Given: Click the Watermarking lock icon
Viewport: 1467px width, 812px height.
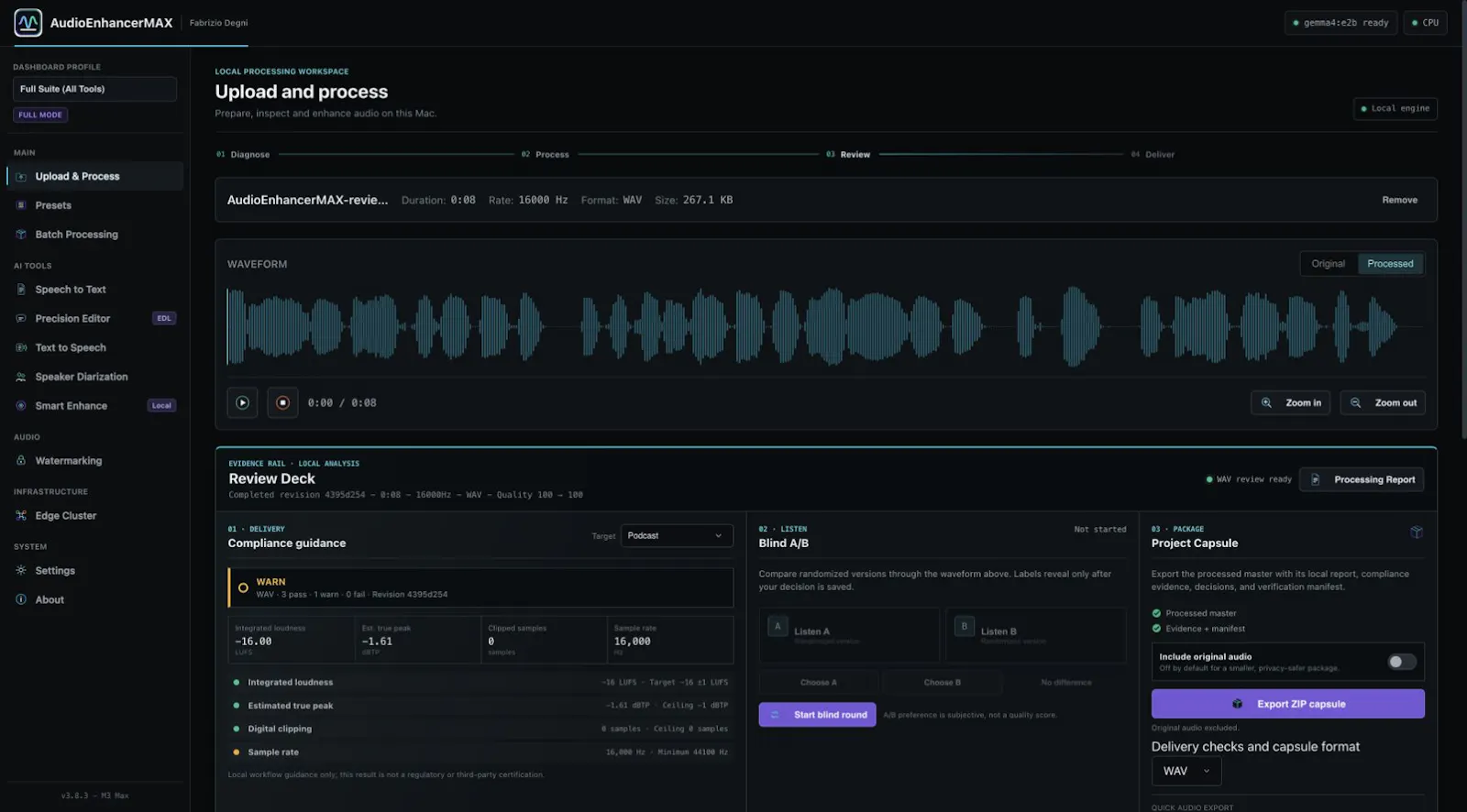Looking at the screenshot, I should 21,461.
